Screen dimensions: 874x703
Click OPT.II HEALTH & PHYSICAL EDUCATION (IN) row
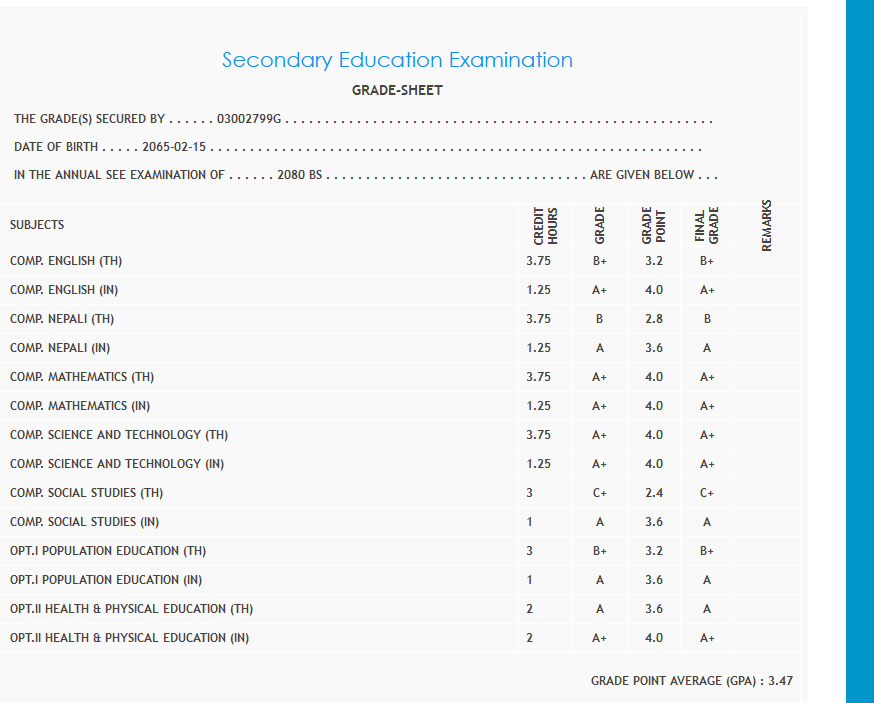coord(129,638)
